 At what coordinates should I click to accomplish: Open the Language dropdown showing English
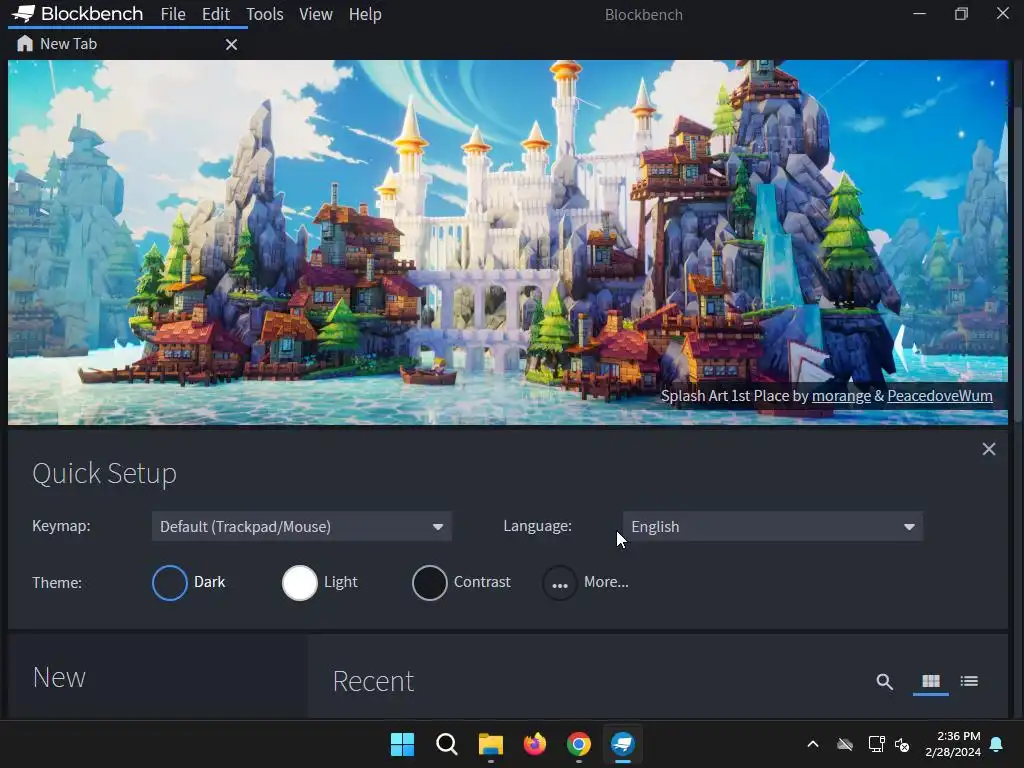[773, 526]
